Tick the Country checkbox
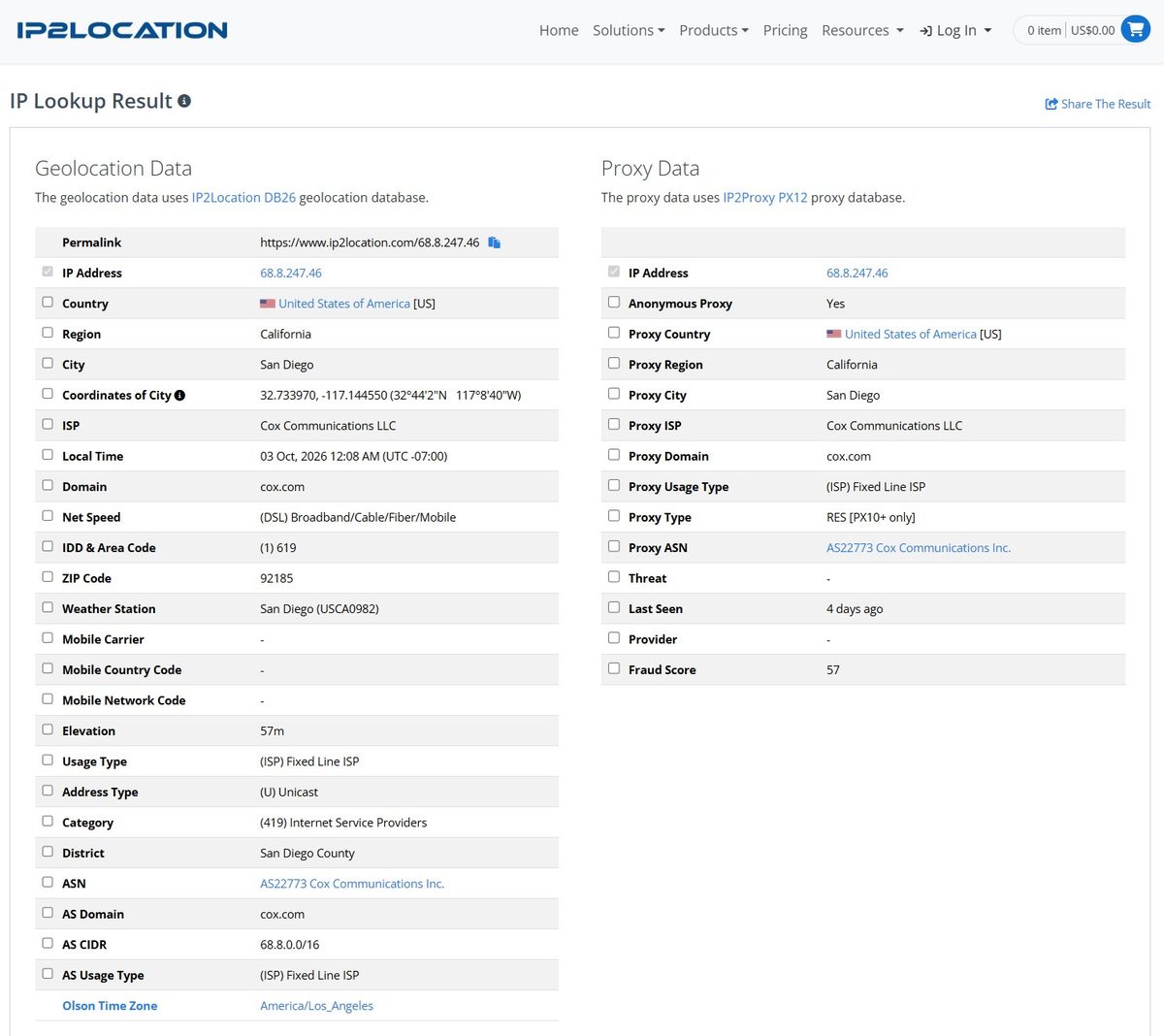This screenshot has width=1164, height=1036. (x=48, y=303)
